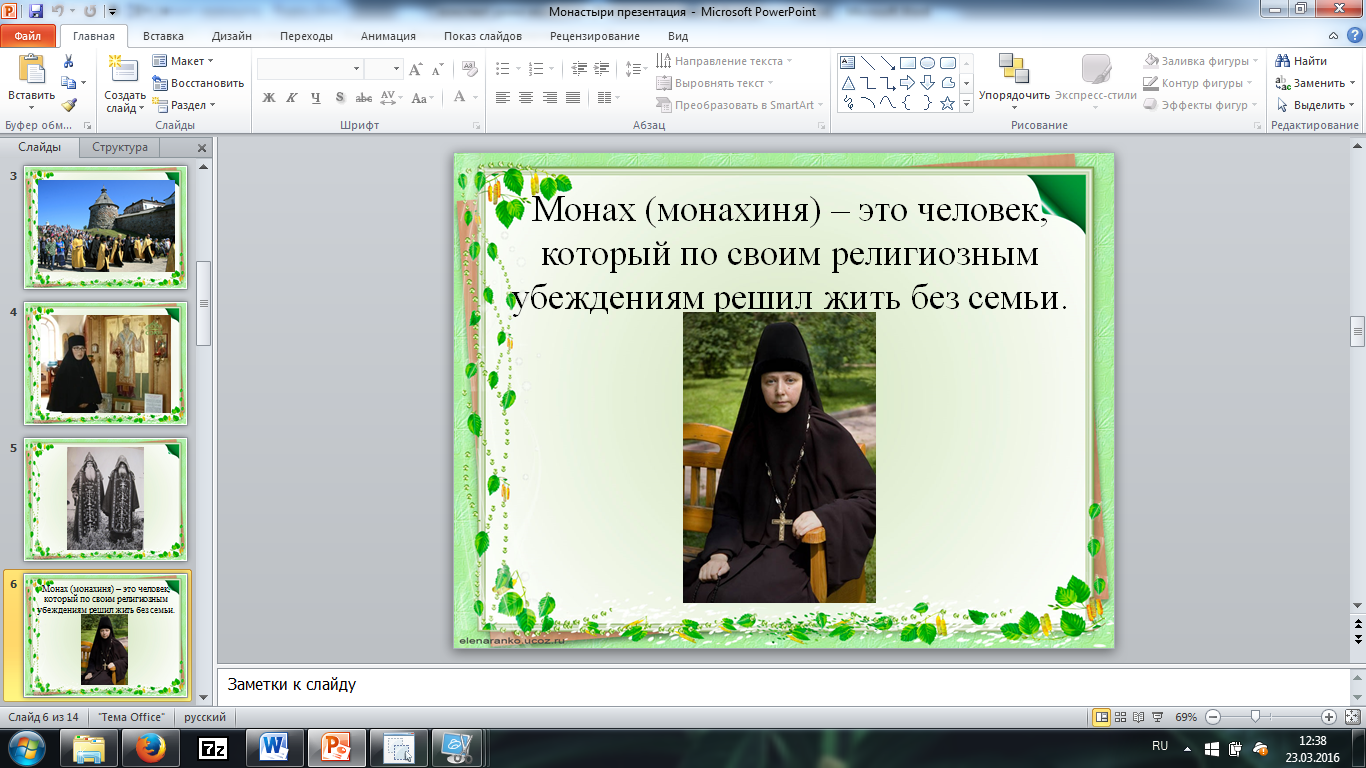Toggle text shadow S formatting

[340, 98]
